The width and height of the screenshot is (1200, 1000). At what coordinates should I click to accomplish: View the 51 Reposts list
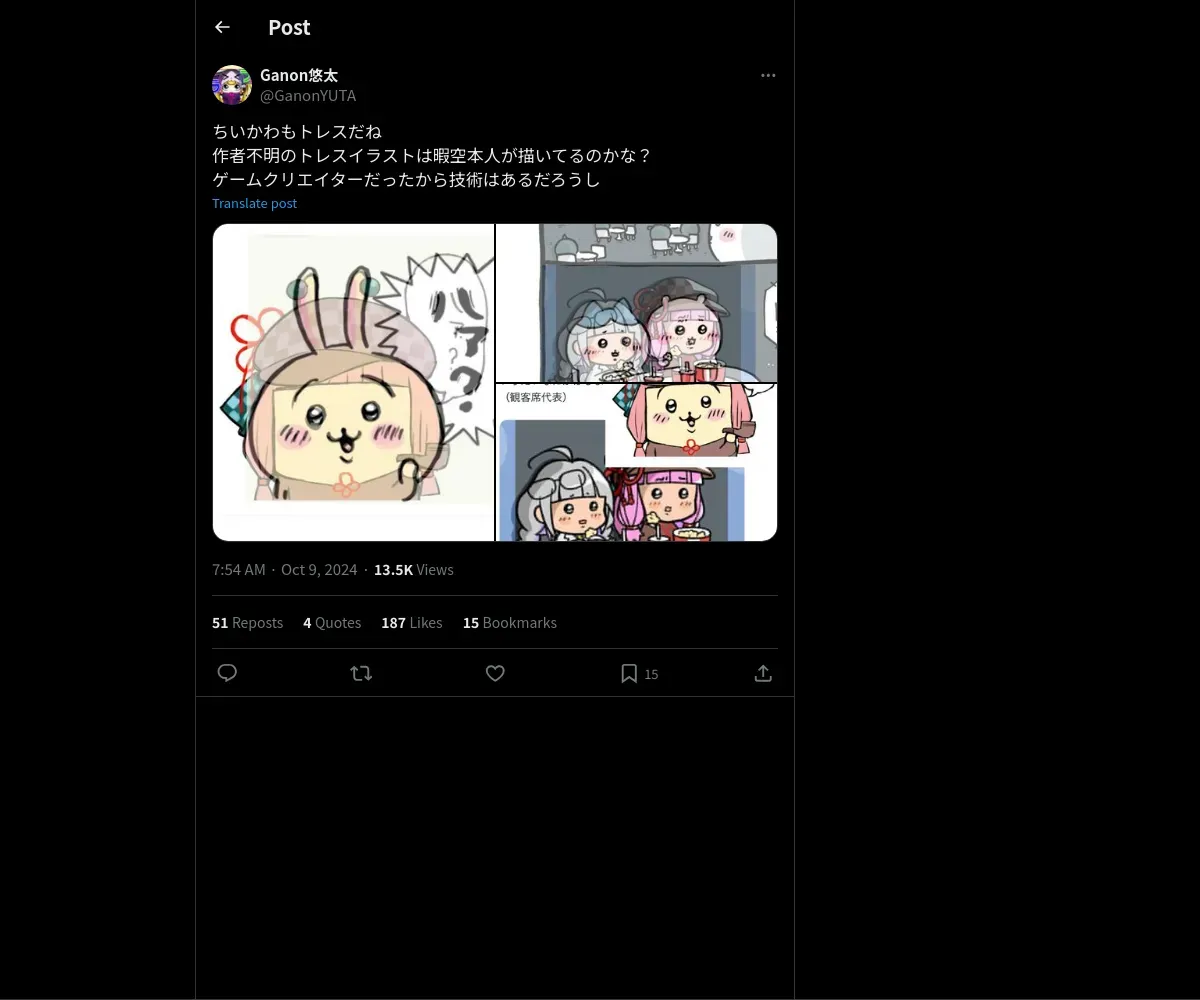247,622
